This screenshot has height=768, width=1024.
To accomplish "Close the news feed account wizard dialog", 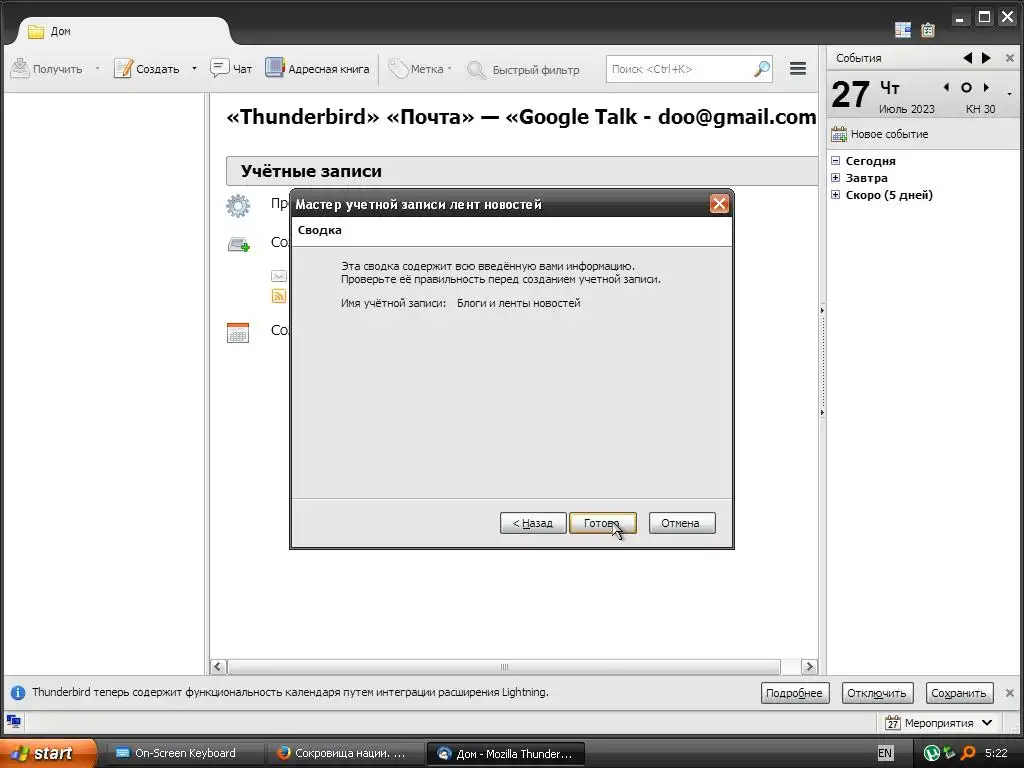I will 719,204.
